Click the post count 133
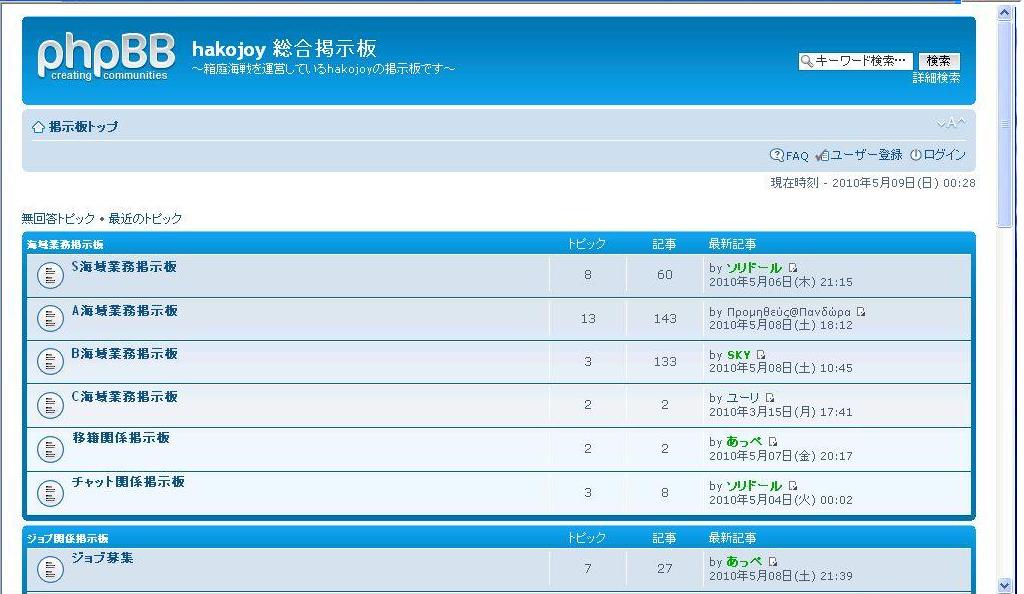Screen dimensions: 1024x594 [x=665, y=362]
